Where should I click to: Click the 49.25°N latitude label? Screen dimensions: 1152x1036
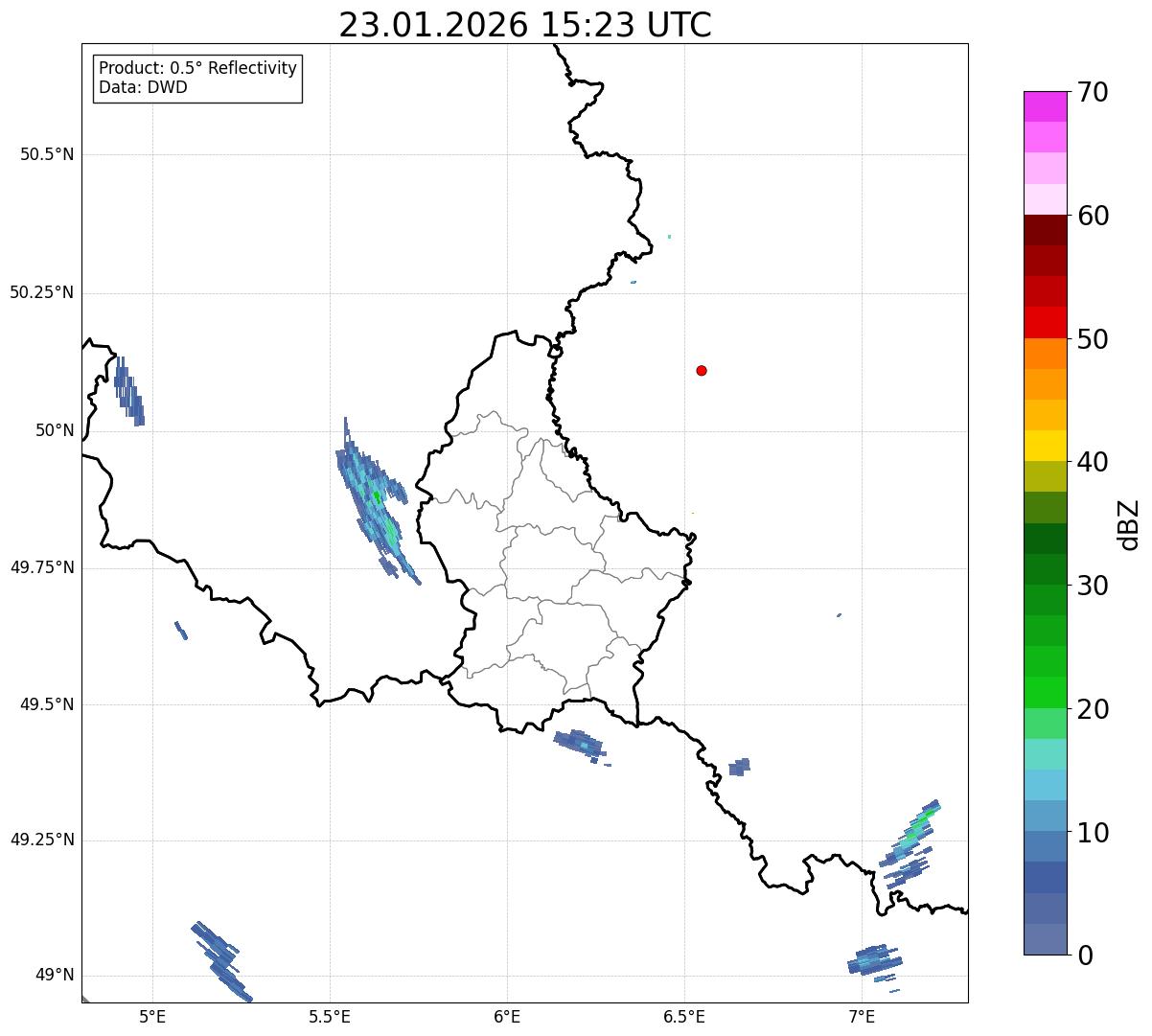coord(42,840)
